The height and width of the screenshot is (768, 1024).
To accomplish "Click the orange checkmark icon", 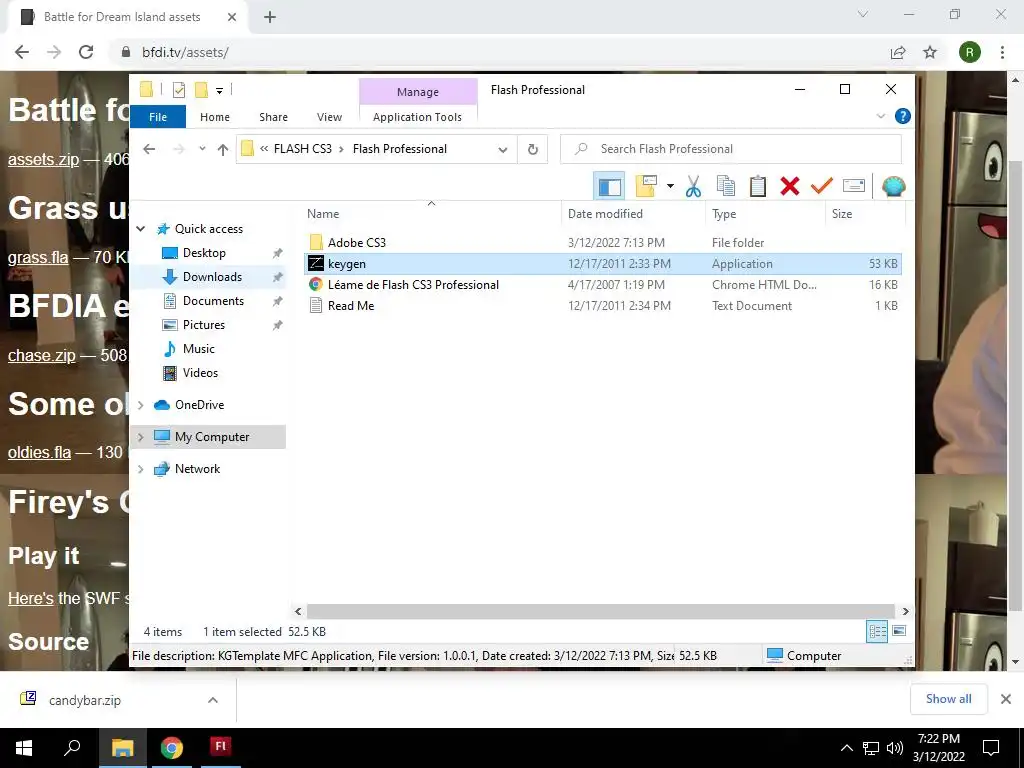I will point(822,187).
